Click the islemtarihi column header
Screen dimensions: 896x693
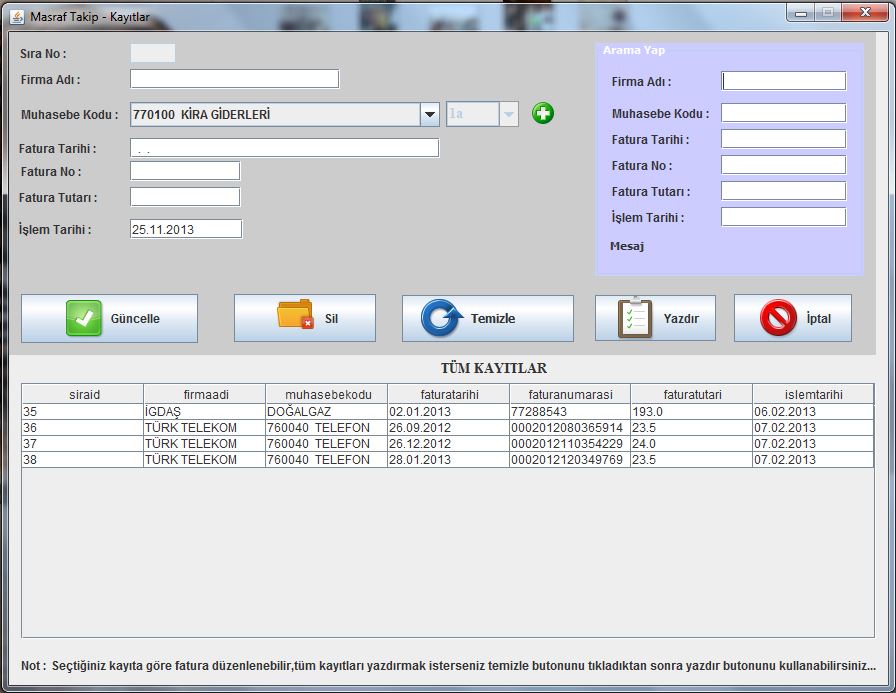click(x=813, y=394)
